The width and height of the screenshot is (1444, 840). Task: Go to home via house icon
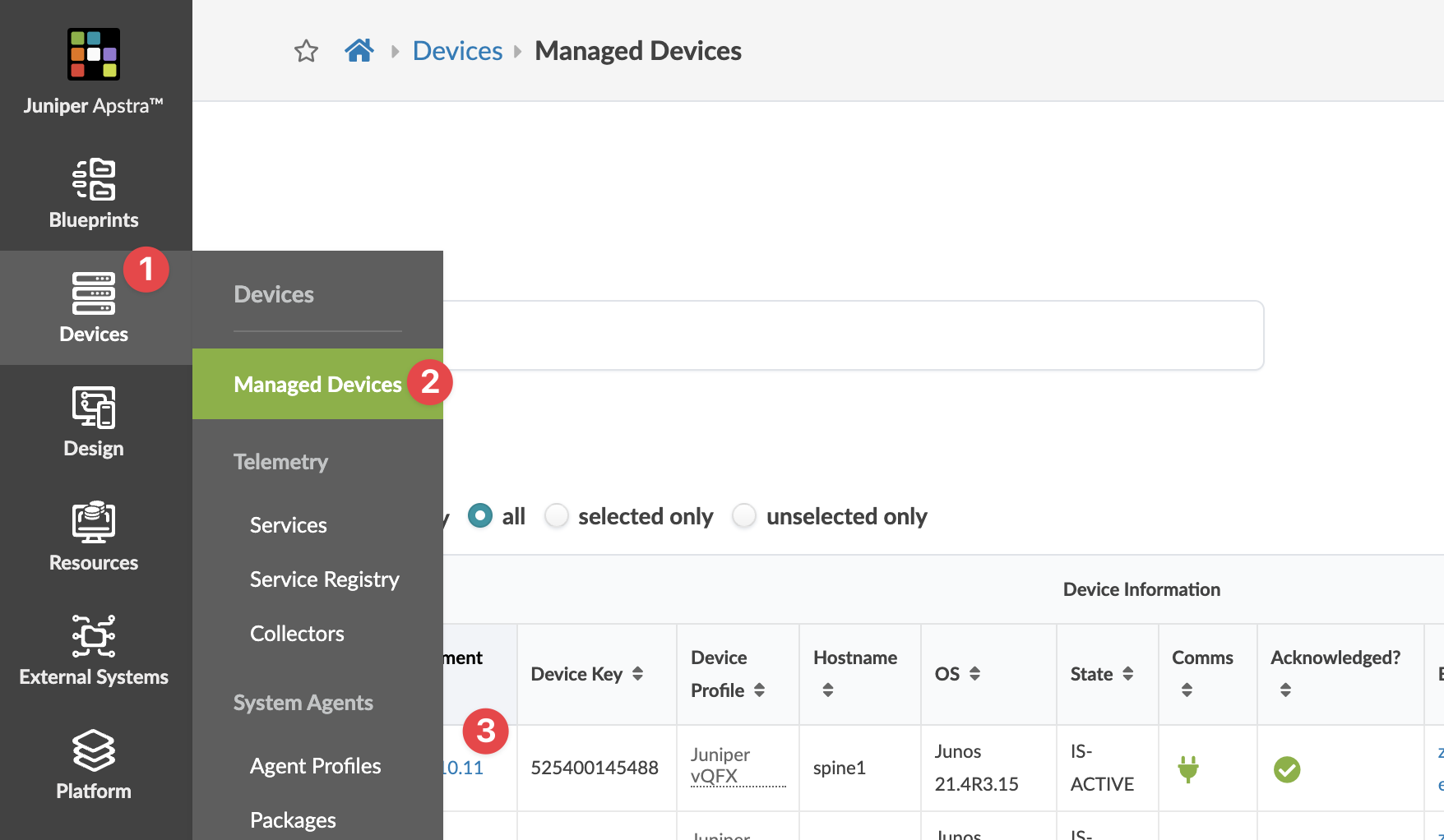pos(359,51)
